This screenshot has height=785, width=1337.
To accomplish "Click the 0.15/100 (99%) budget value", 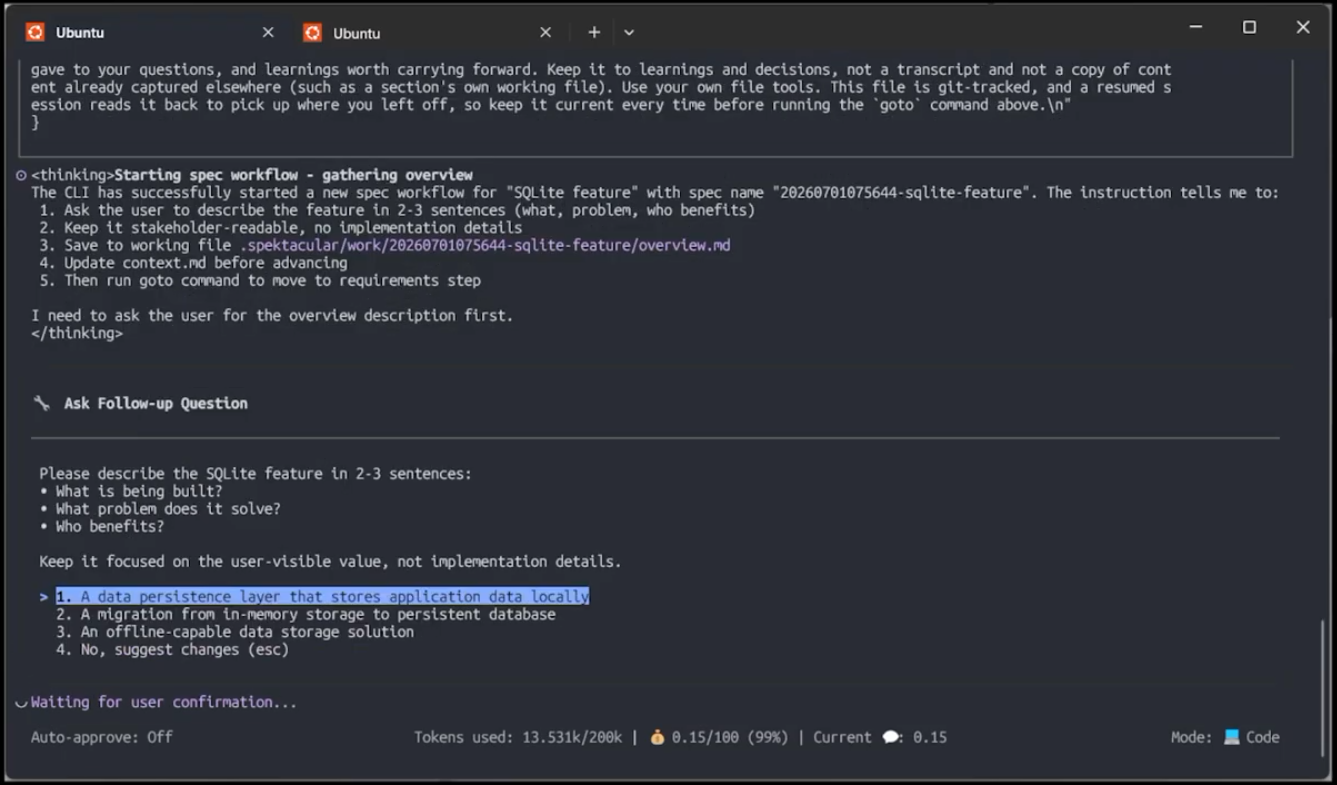I will 730,737.
